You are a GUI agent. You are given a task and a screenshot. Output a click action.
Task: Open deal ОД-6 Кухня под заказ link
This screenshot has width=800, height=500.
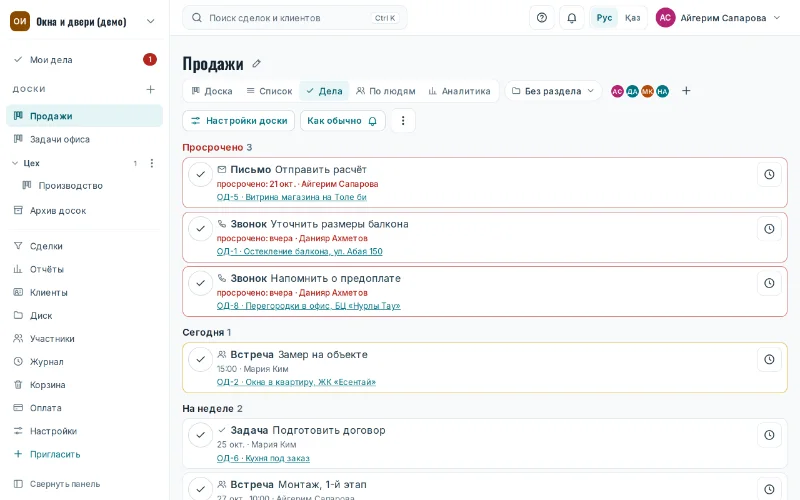pos(263,458)
